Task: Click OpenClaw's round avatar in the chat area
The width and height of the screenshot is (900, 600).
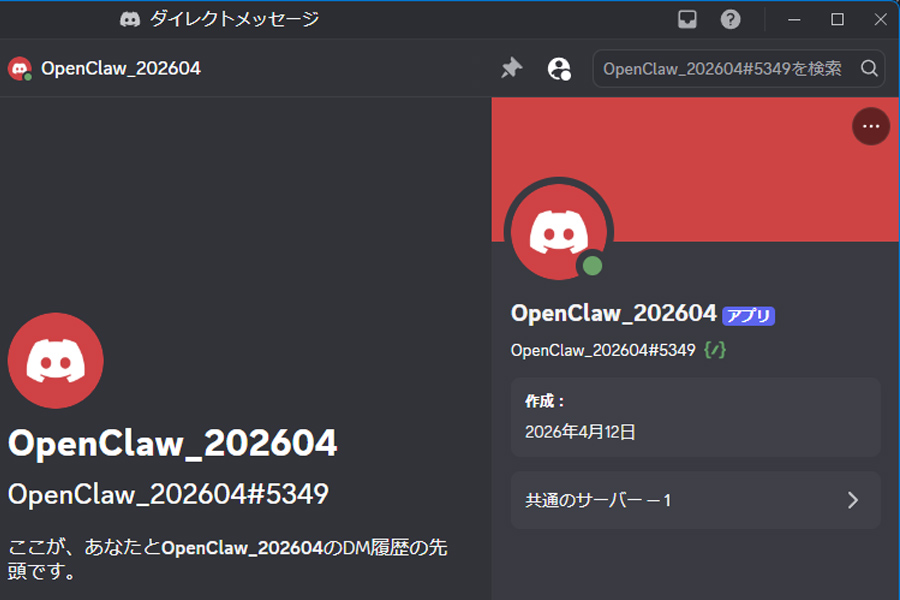Action: (x=55, y=361)
